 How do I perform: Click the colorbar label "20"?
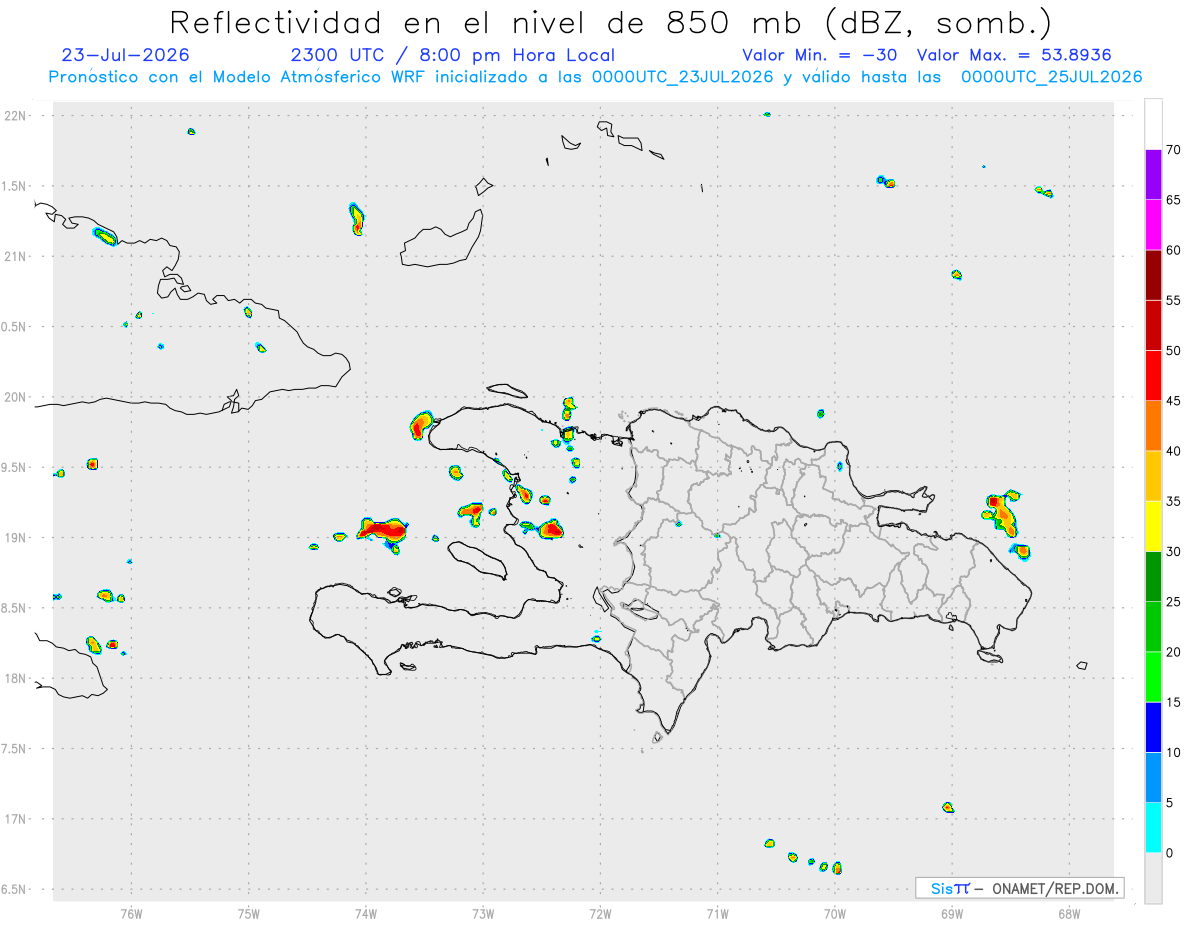pos(1173,652)
